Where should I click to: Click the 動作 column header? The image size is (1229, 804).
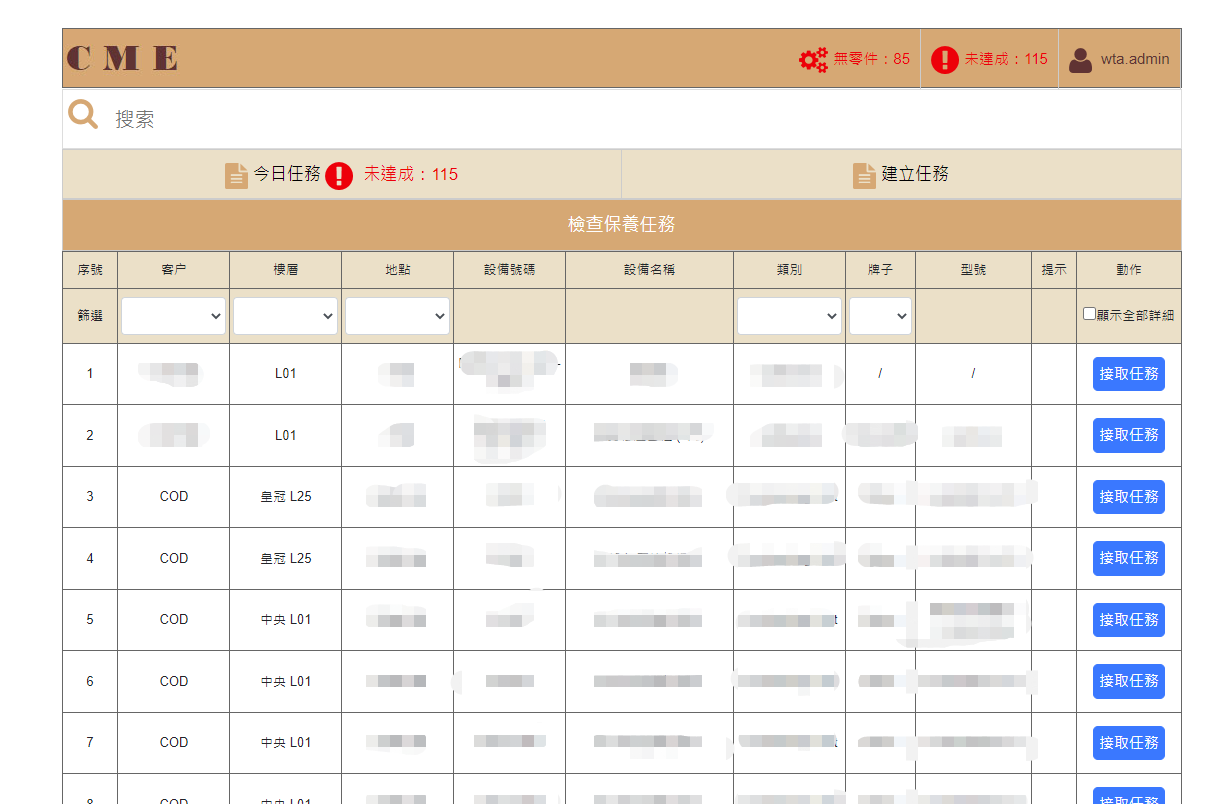click(x=1129, y=270)
